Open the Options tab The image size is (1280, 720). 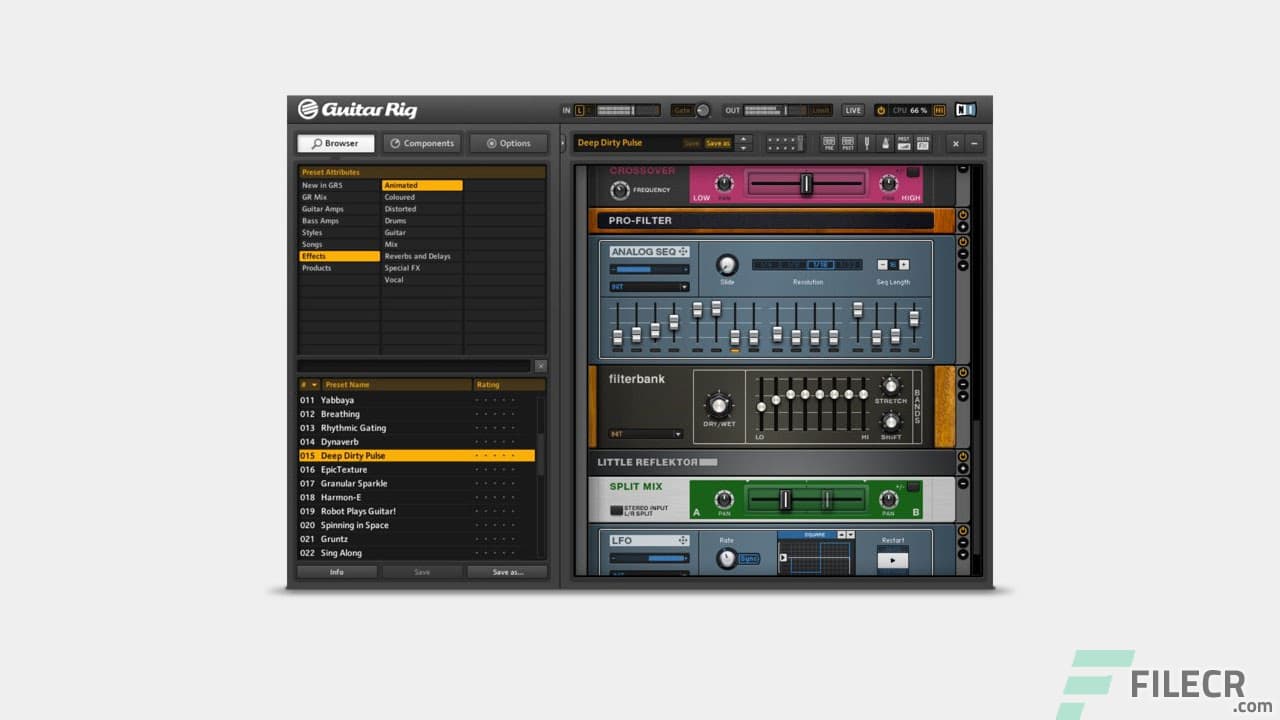[x=507, y=143]
